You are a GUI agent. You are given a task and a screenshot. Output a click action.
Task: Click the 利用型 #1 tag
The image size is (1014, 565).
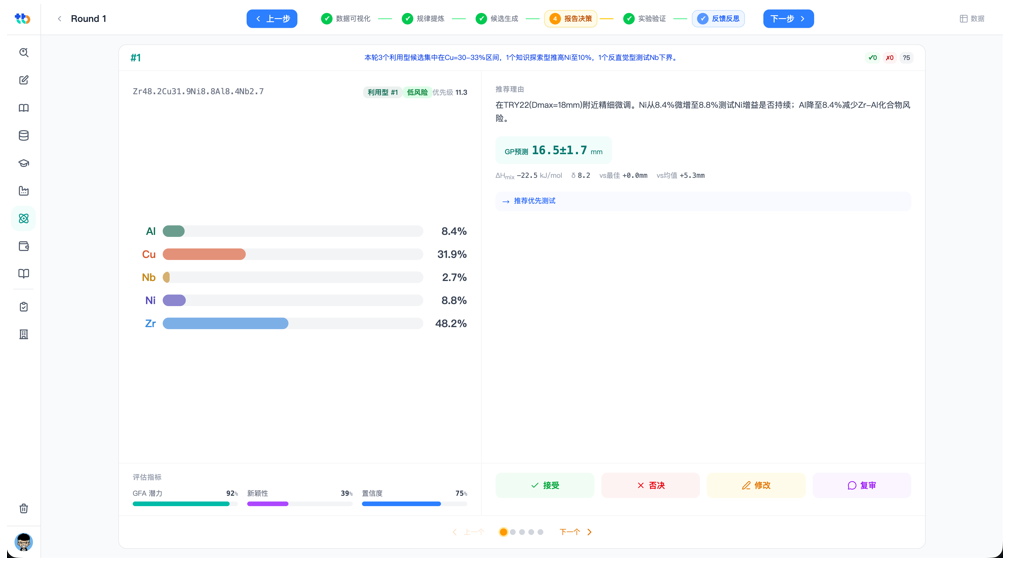pos(383,92)
